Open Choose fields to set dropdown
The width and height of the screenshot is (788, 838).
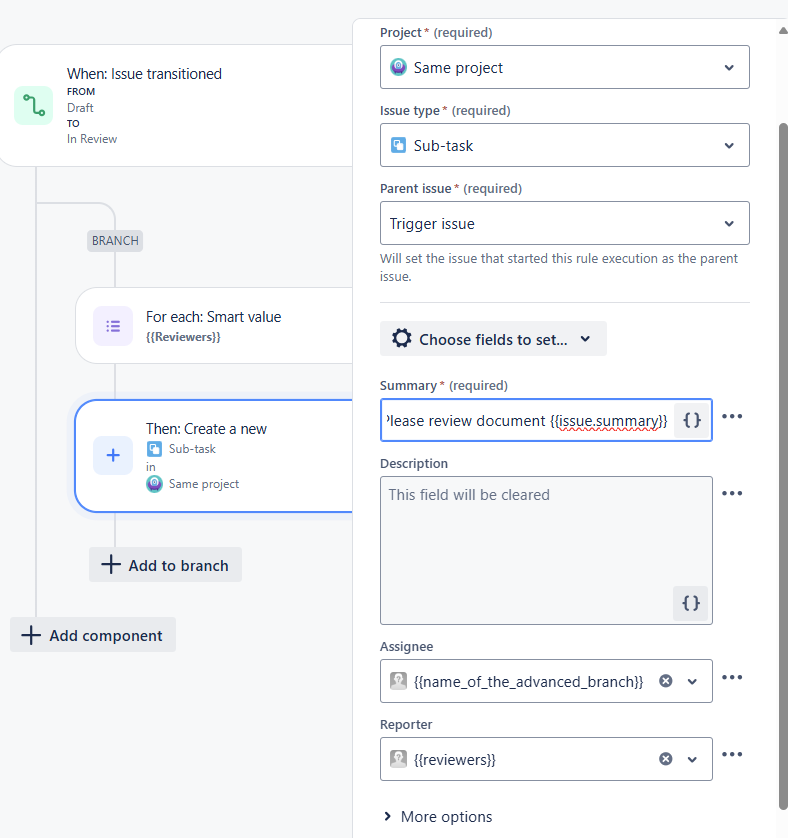point(493,339)
